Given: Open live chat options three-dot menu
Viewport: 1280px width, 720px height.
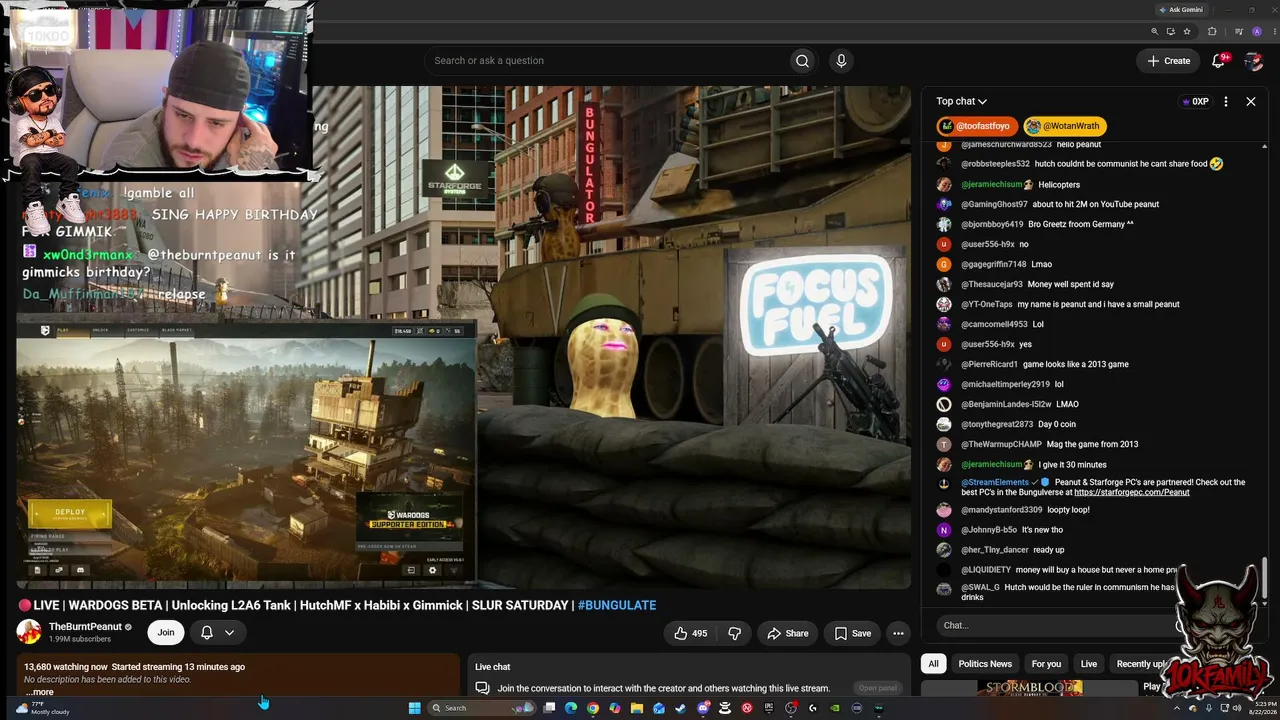Looking at the screenshot, I should tap(1226, 101).
